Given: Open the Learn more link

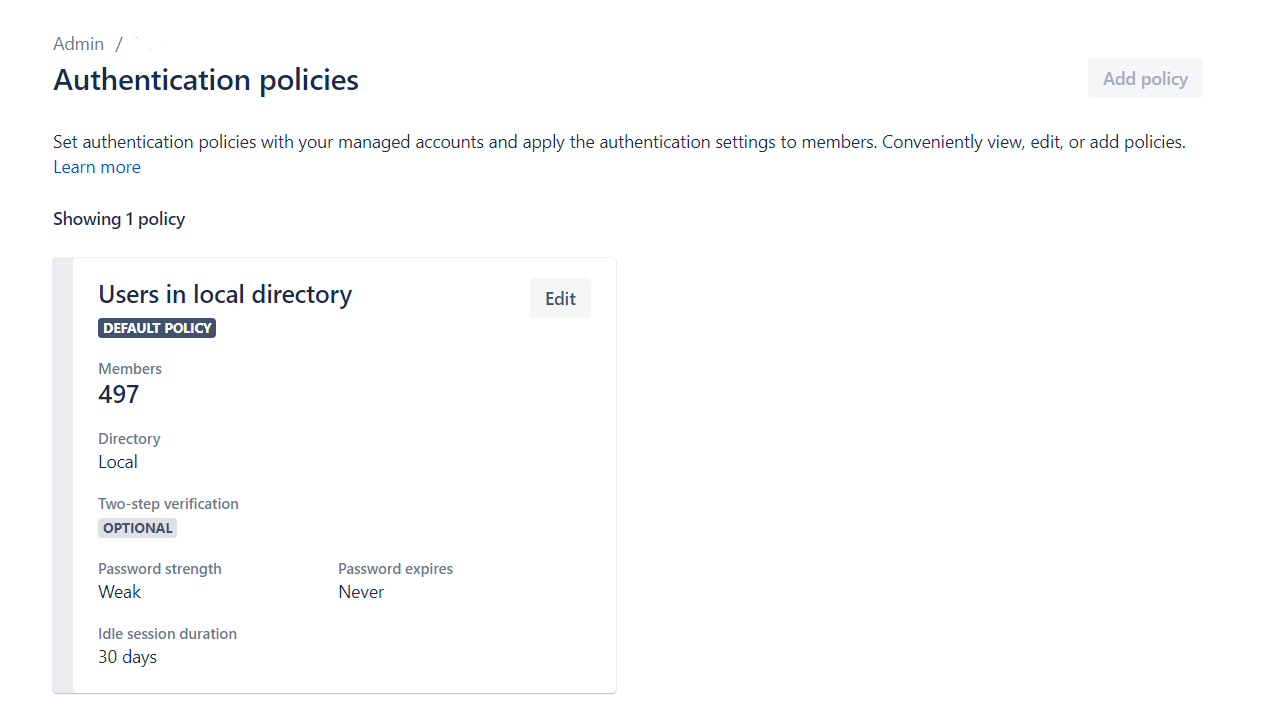Looking at the screenshot, I should [x=97, y=167].
